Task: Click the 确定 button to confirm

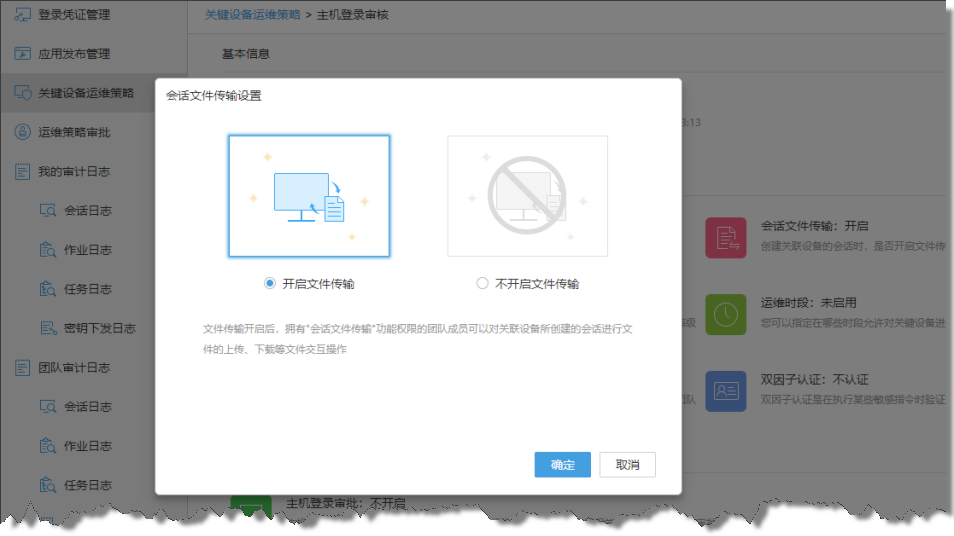Action: coord(563,465)
